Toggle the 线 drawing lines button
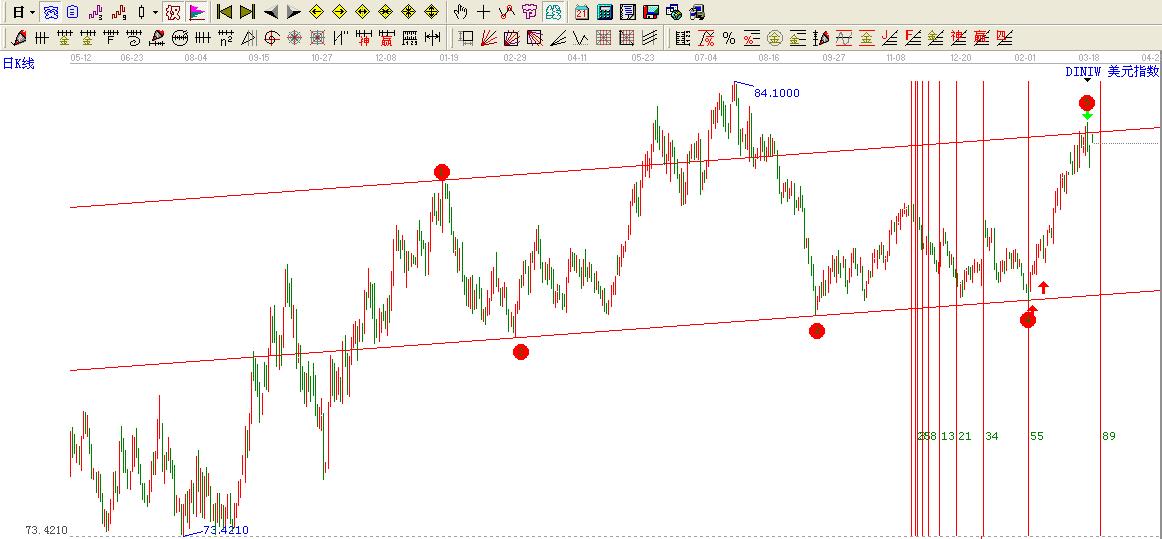 point(554,12)
